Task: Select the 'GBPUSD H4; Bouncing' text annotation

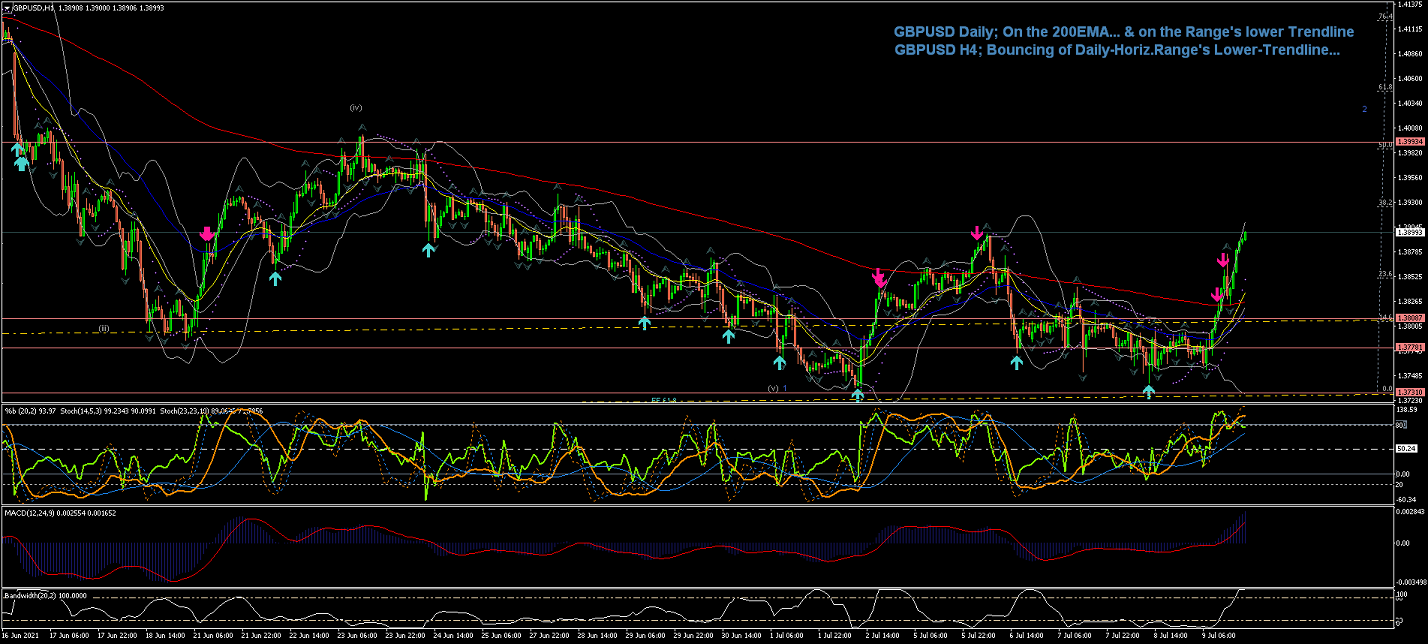Action: pyautogui.click(x=1117, y=49)
